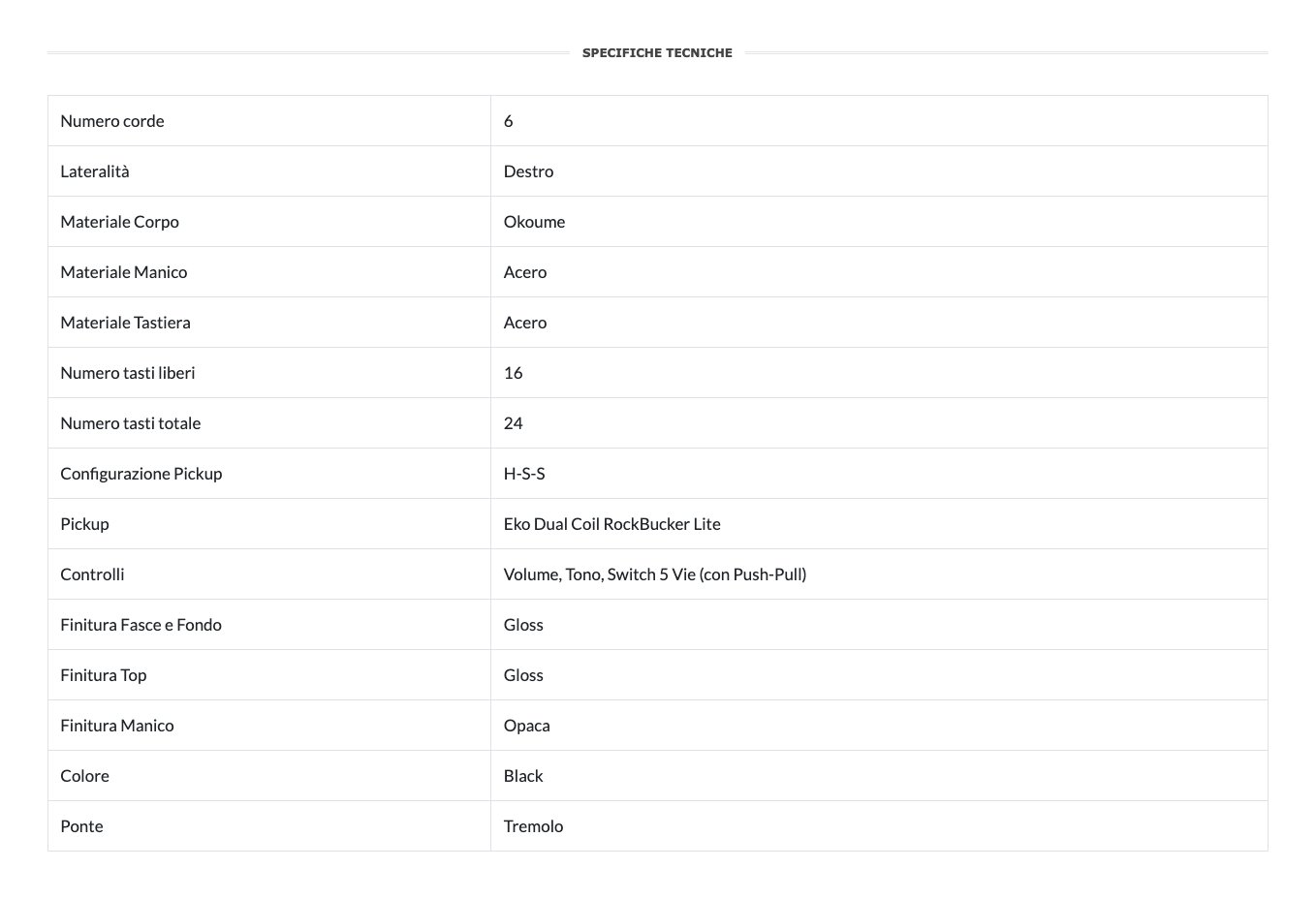The width and height of the screenshot is (1316, 899).
Task: Select the Eko Dual Coil RockBucker Lite text
Action: (x=611, y=524)
